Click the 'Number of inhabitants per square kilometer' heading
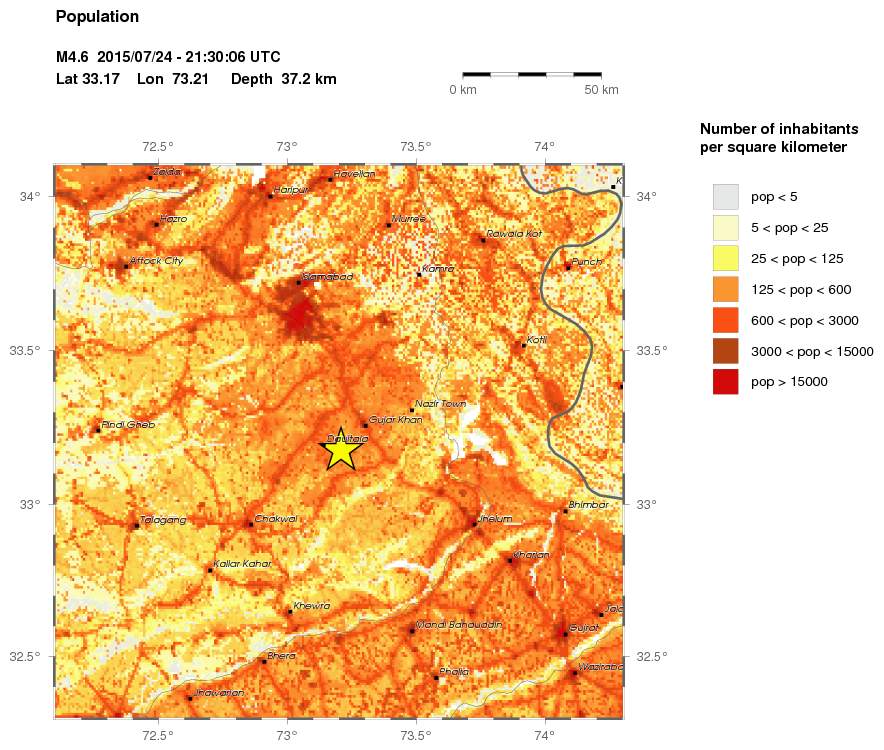 779,138
